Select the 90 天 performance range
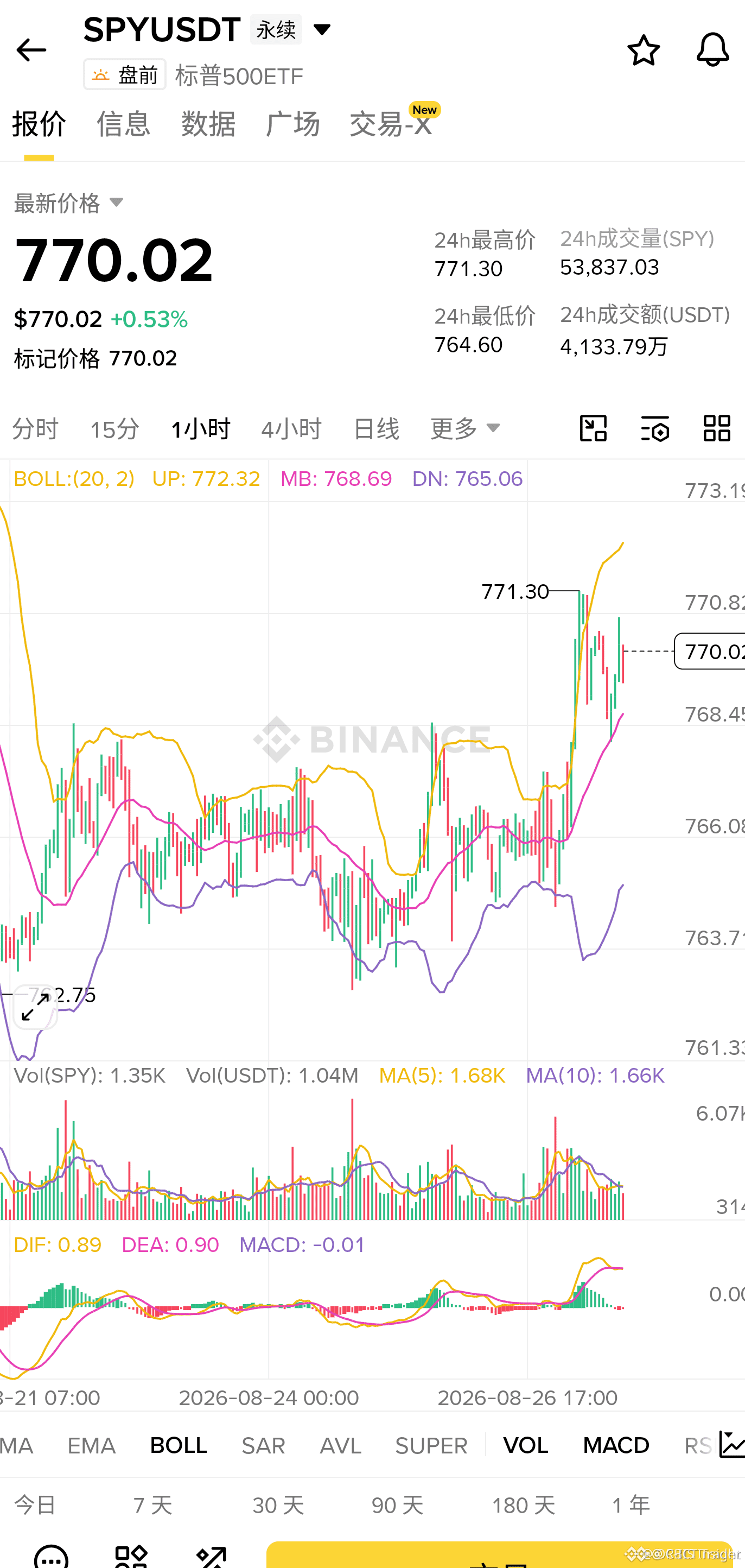The image size is (745, 1568). 397,1506
